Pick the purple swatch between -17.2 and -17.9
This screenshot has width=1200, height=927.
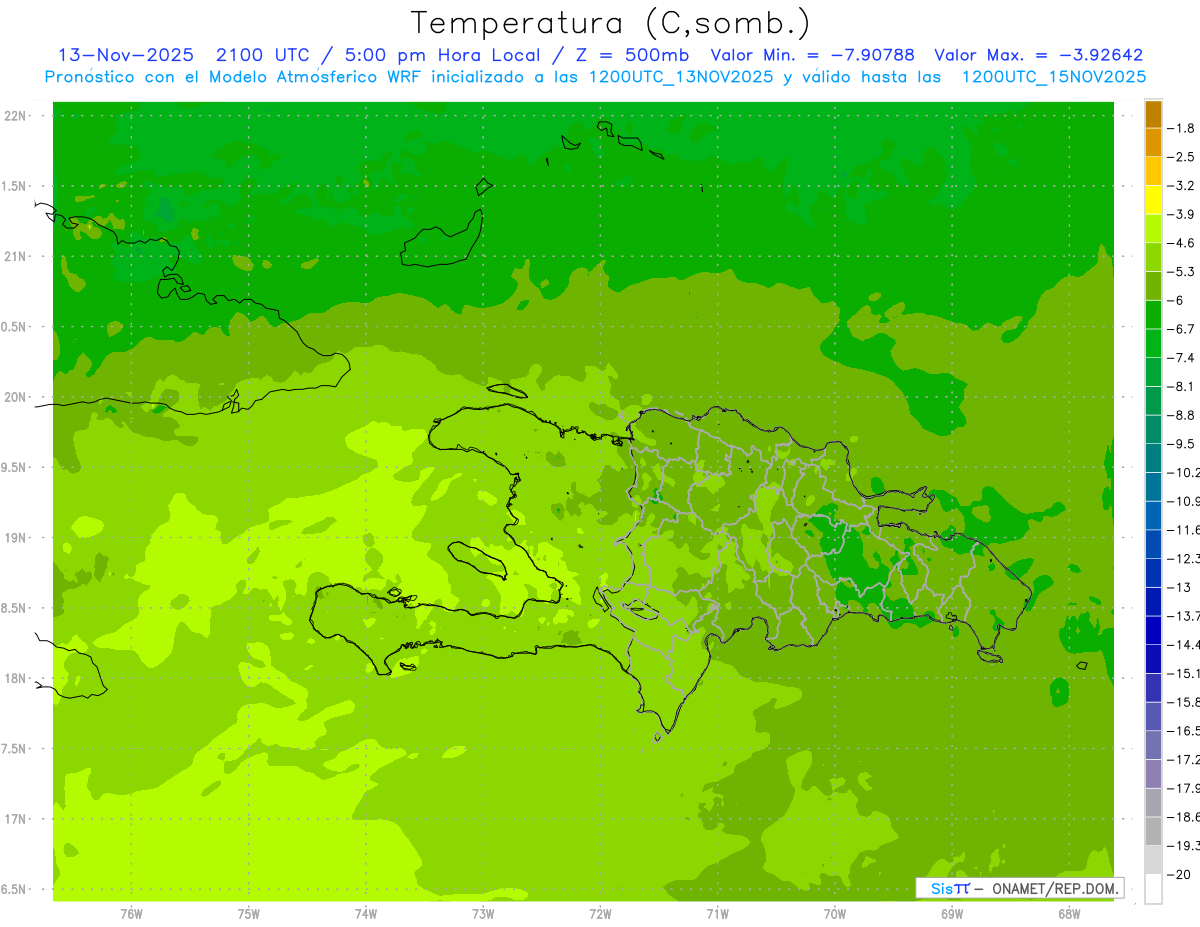click(x=1153, y=774)
